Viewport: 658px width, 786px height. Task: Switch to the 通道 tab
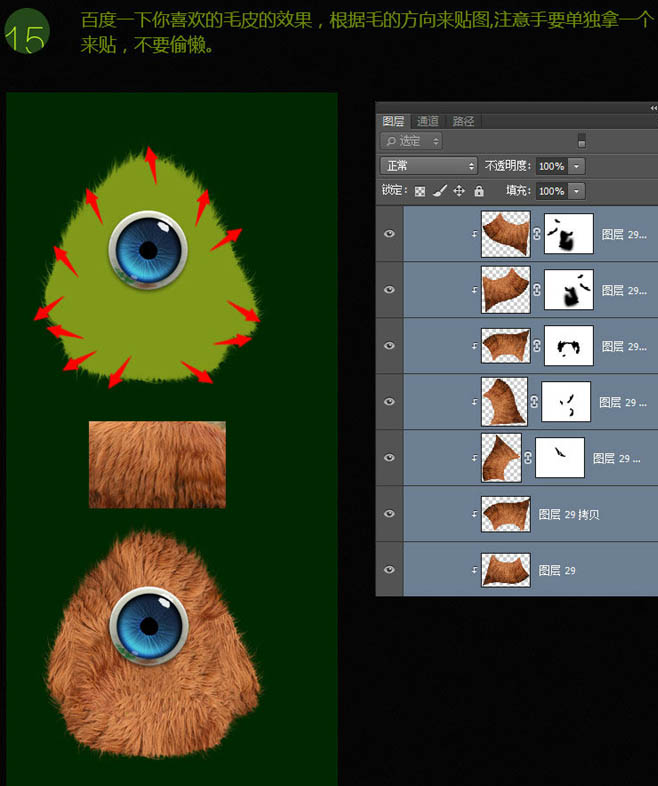point(428,121)
